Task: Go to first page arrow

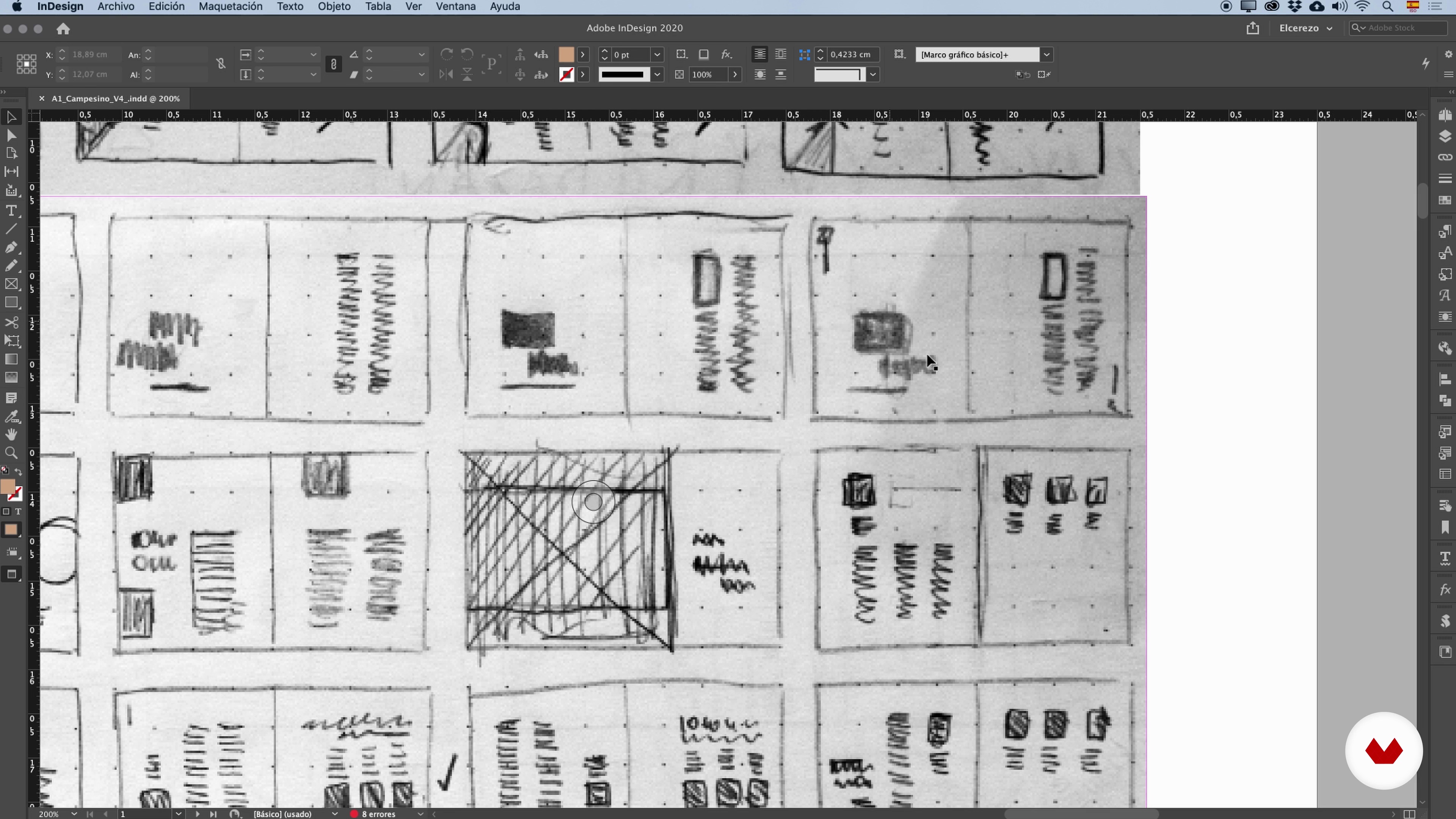Action: click(90, 814)
